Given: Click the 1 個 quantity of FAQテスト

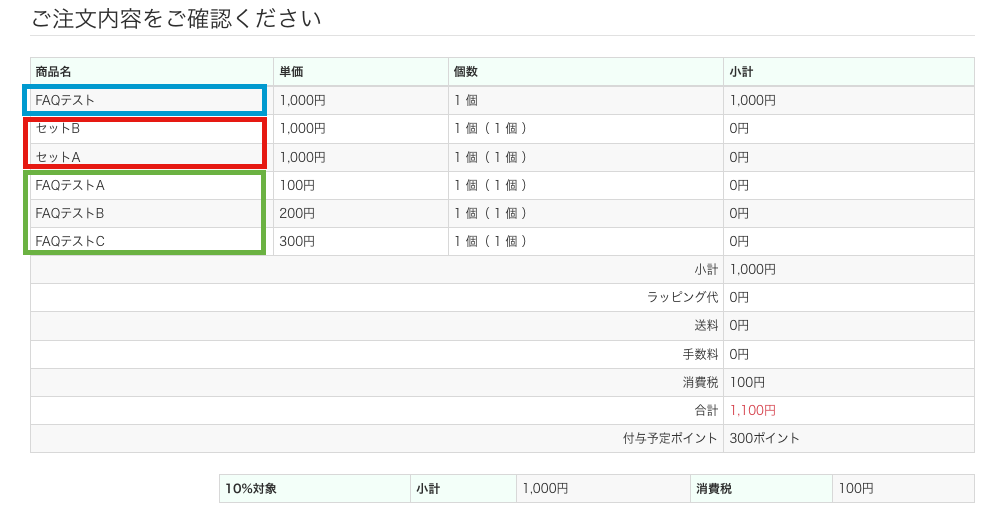Looking at the screenshot, I should click(x=466, y=100).
